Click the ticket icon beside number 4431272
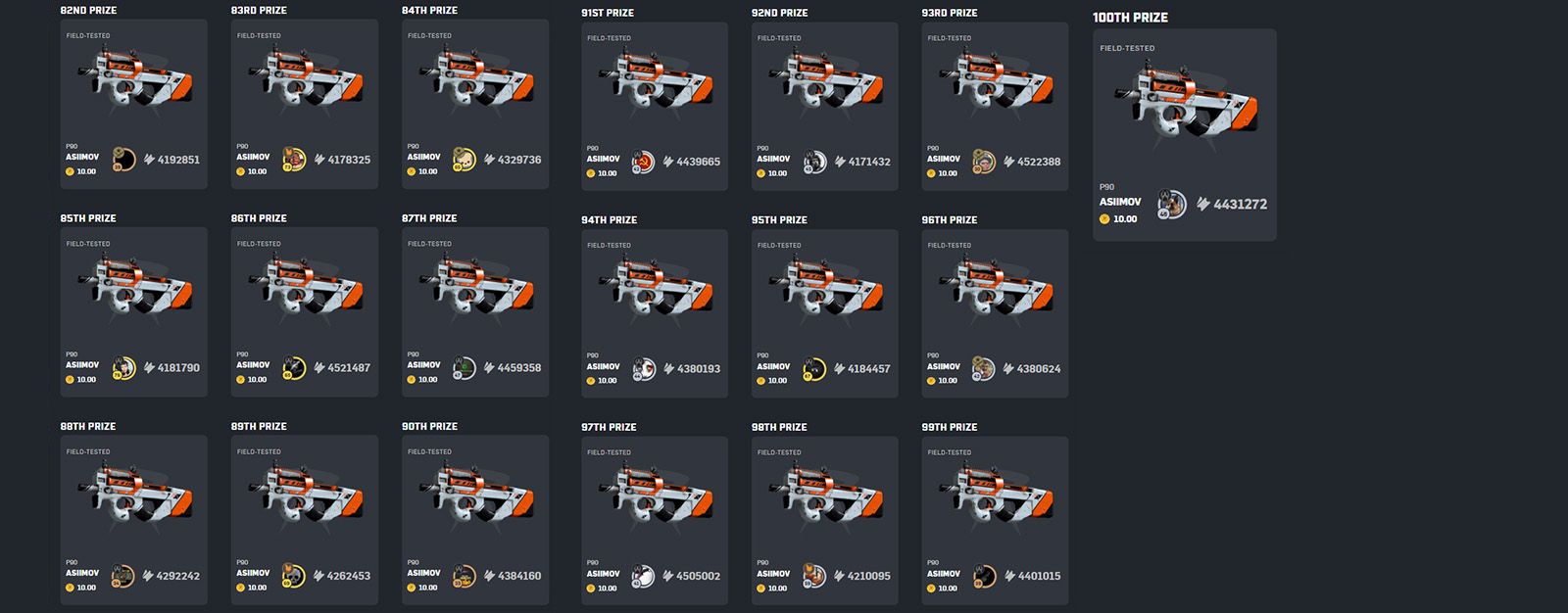Image resolution: width=1568 pixels, height=613 pixels. pos(1202,205)
